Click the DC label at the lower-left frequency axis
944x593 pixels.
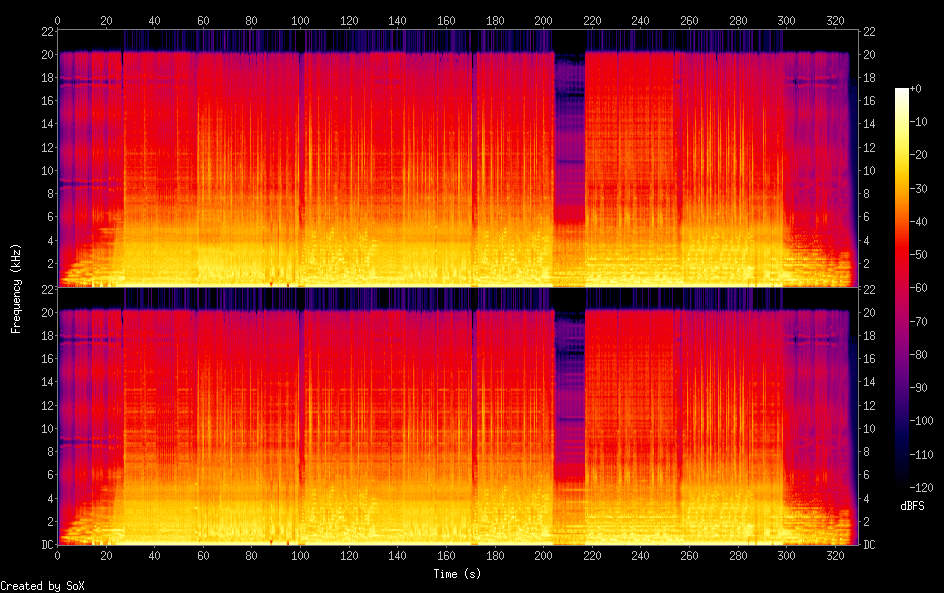(45, 545)
